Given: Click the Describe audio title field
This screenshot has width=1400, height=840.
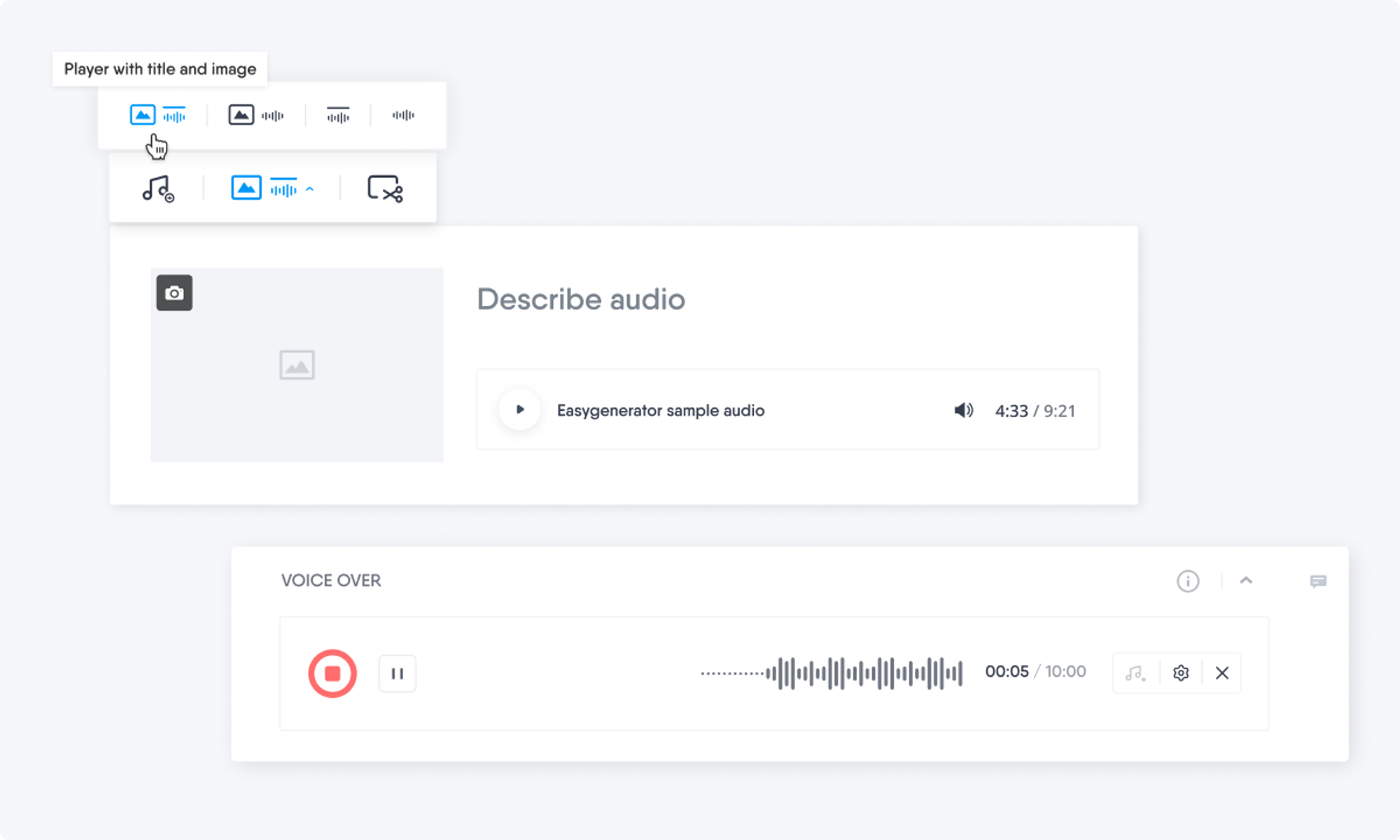Looking at the screenshot, I should click(581, 300).
